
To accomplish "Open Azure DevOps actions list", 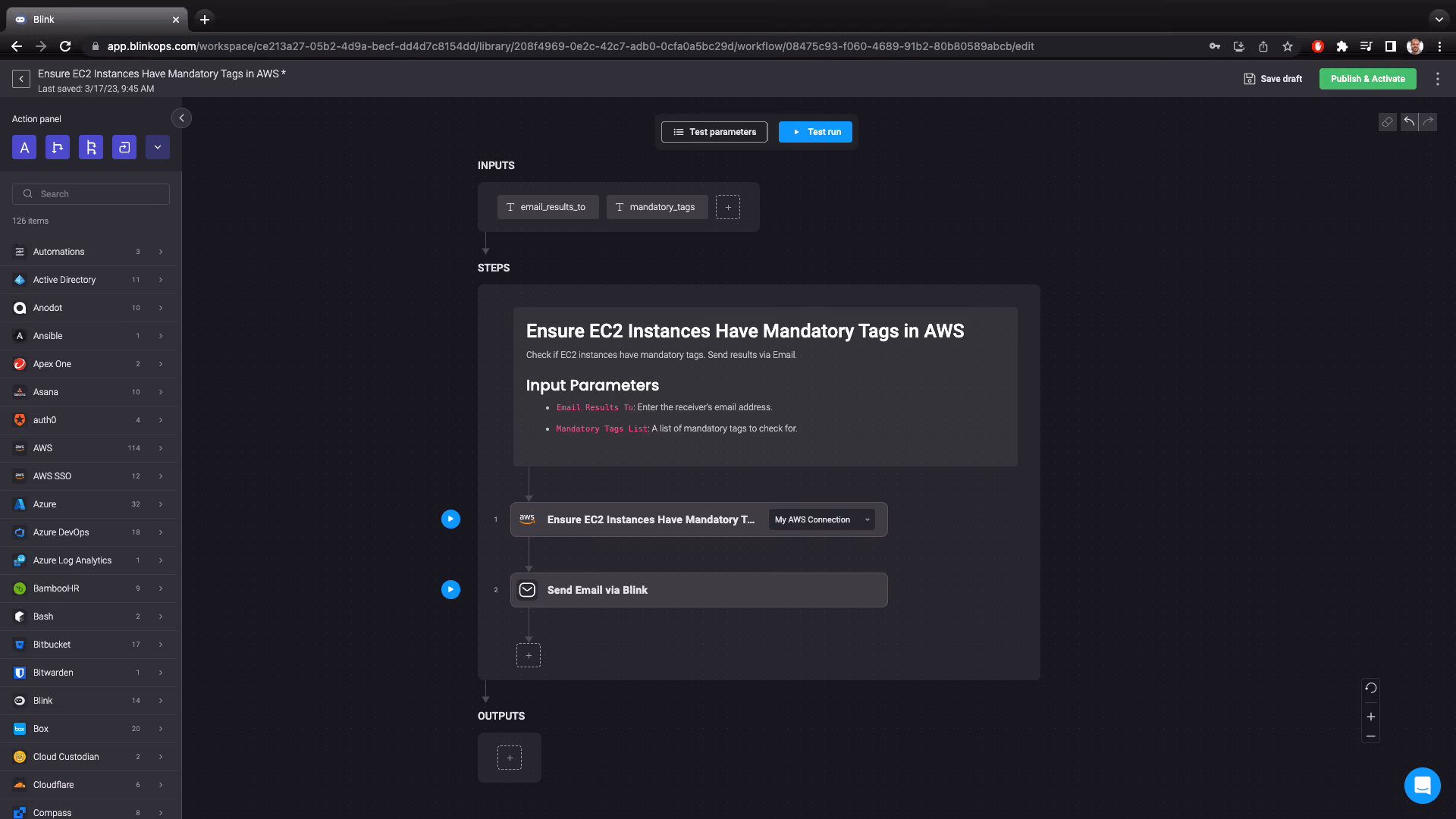I will coord(88,532).
